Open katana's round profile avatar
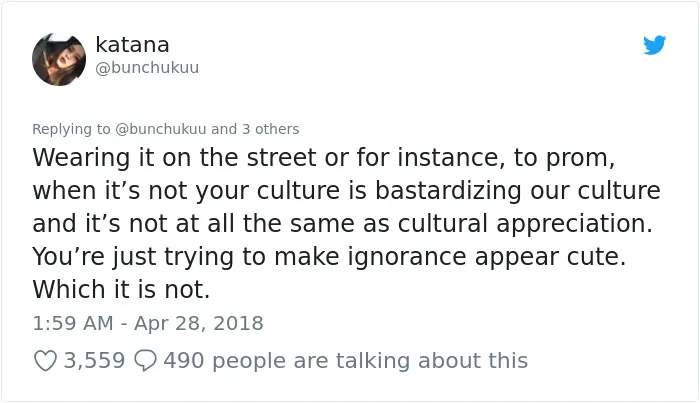 coord(59,59)
